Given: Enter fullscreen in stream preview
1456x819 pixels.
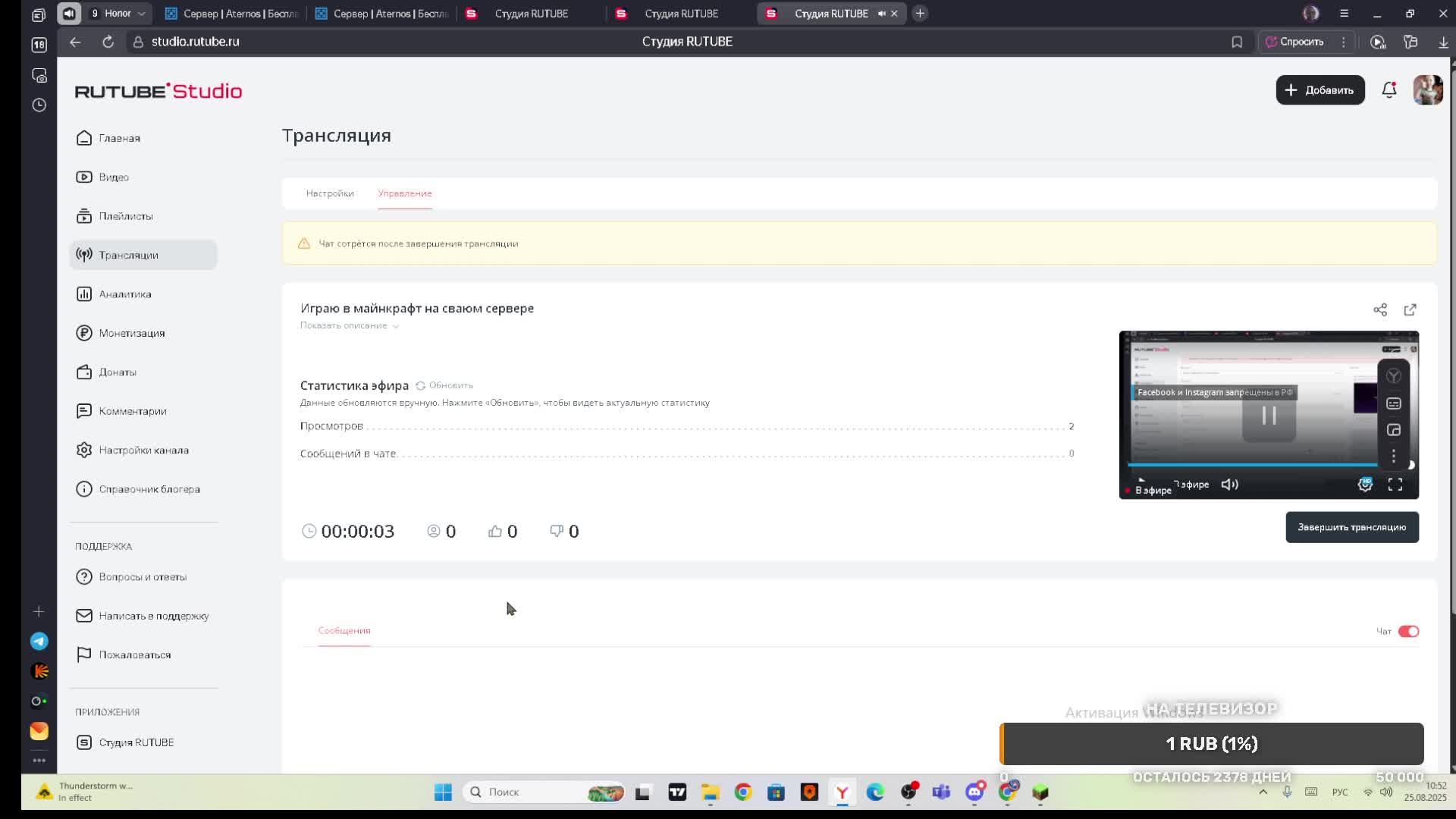Looking at the screenshot, I should pyautogui.click(x=1395, y=485).
